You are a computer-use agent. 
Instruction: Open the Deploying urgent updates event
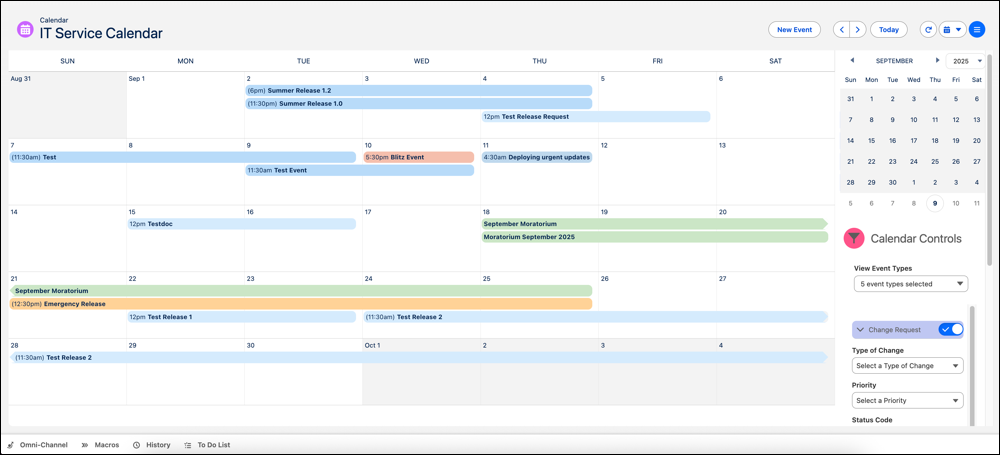click(x=536, y=157)
